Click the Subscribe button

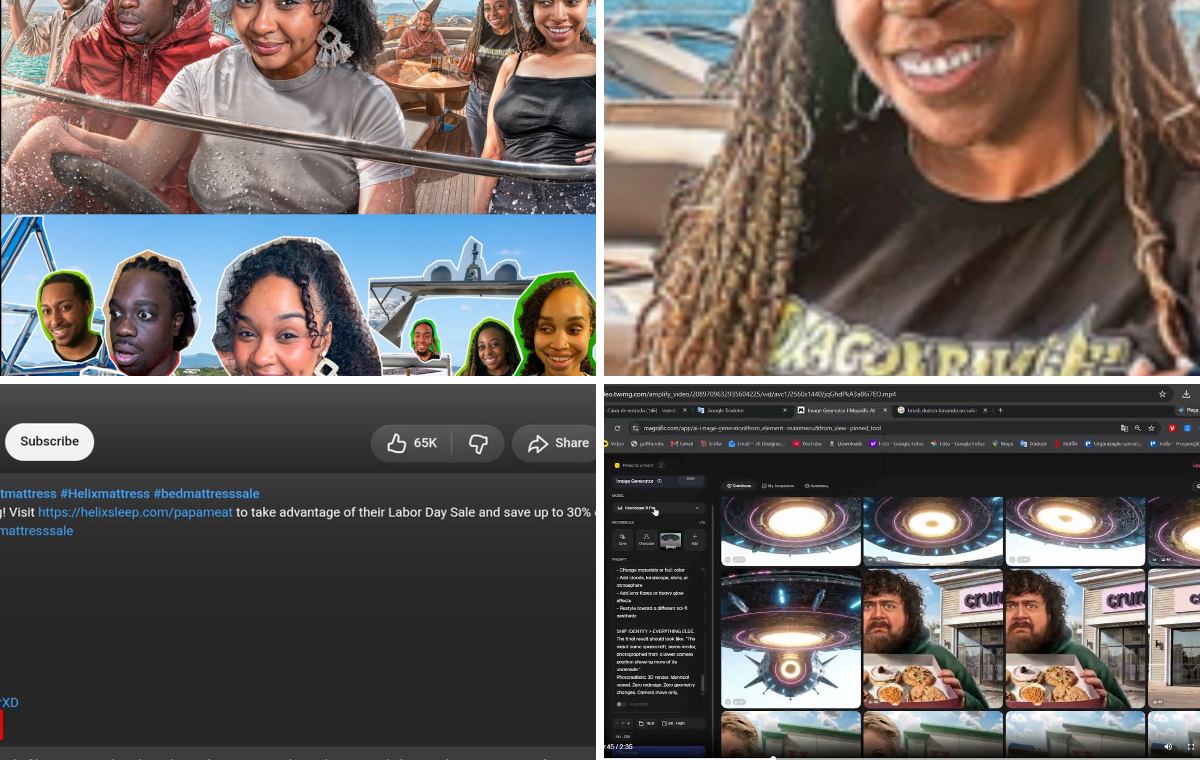[x=49, y=441]
